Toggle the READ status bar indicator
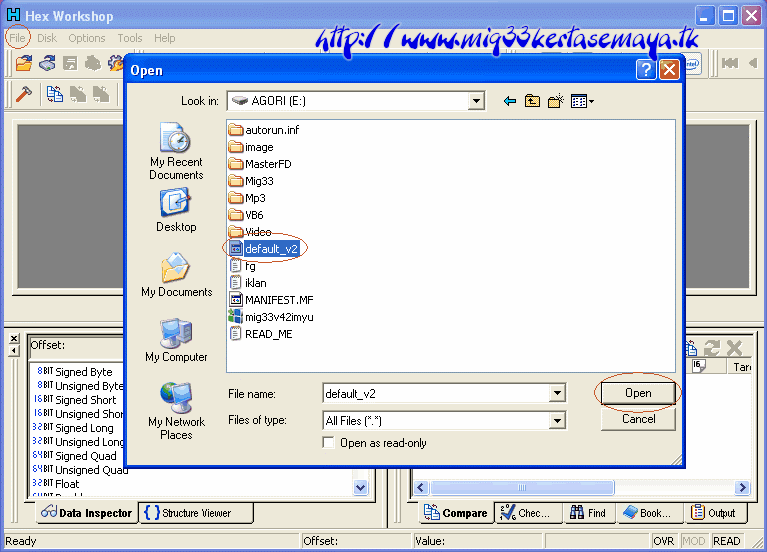Screen dimensions: 767x552 (x=727, y=541)
